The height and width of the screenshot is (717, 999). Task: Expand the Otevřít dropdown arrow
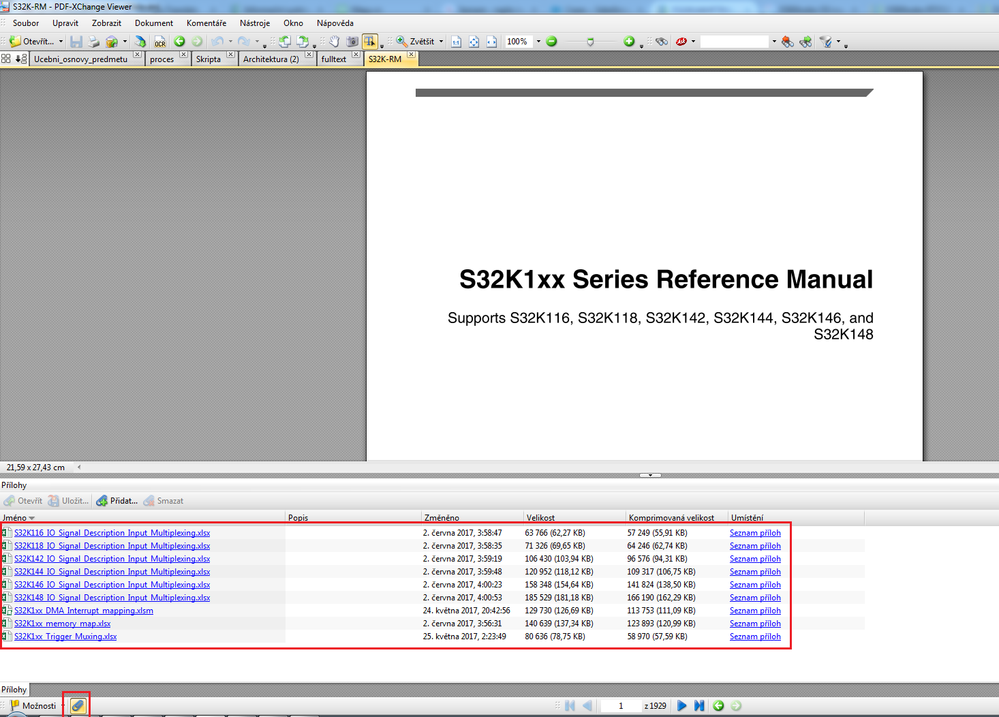(x=61, y=41)
